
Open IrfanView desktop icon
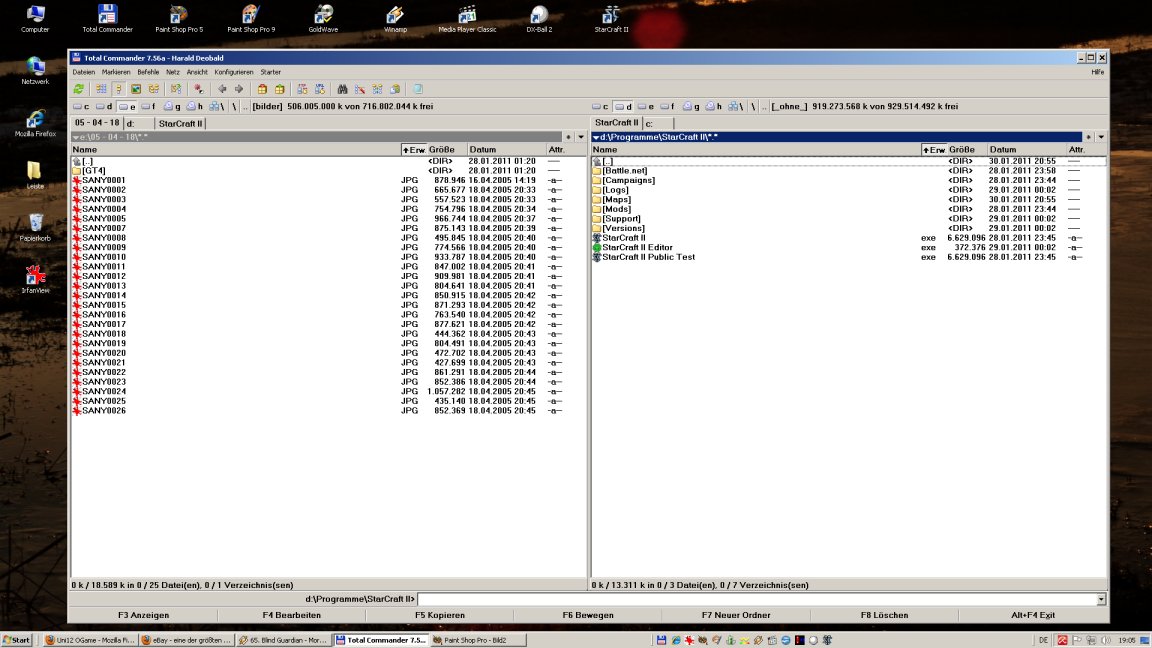(x=35, y=280)
